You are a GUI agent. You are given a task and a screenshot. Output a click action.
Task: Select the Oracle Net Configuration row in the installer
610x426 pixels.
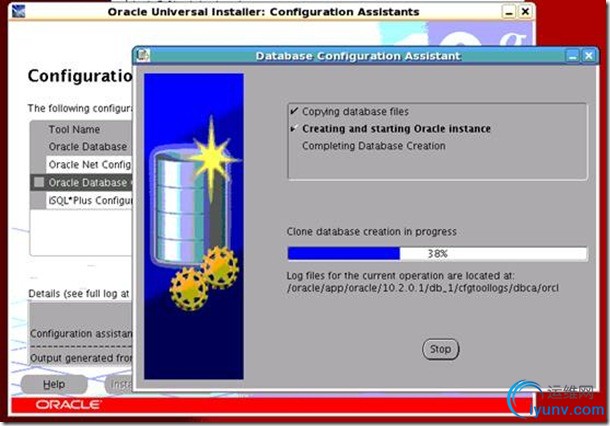click(89, 165)
